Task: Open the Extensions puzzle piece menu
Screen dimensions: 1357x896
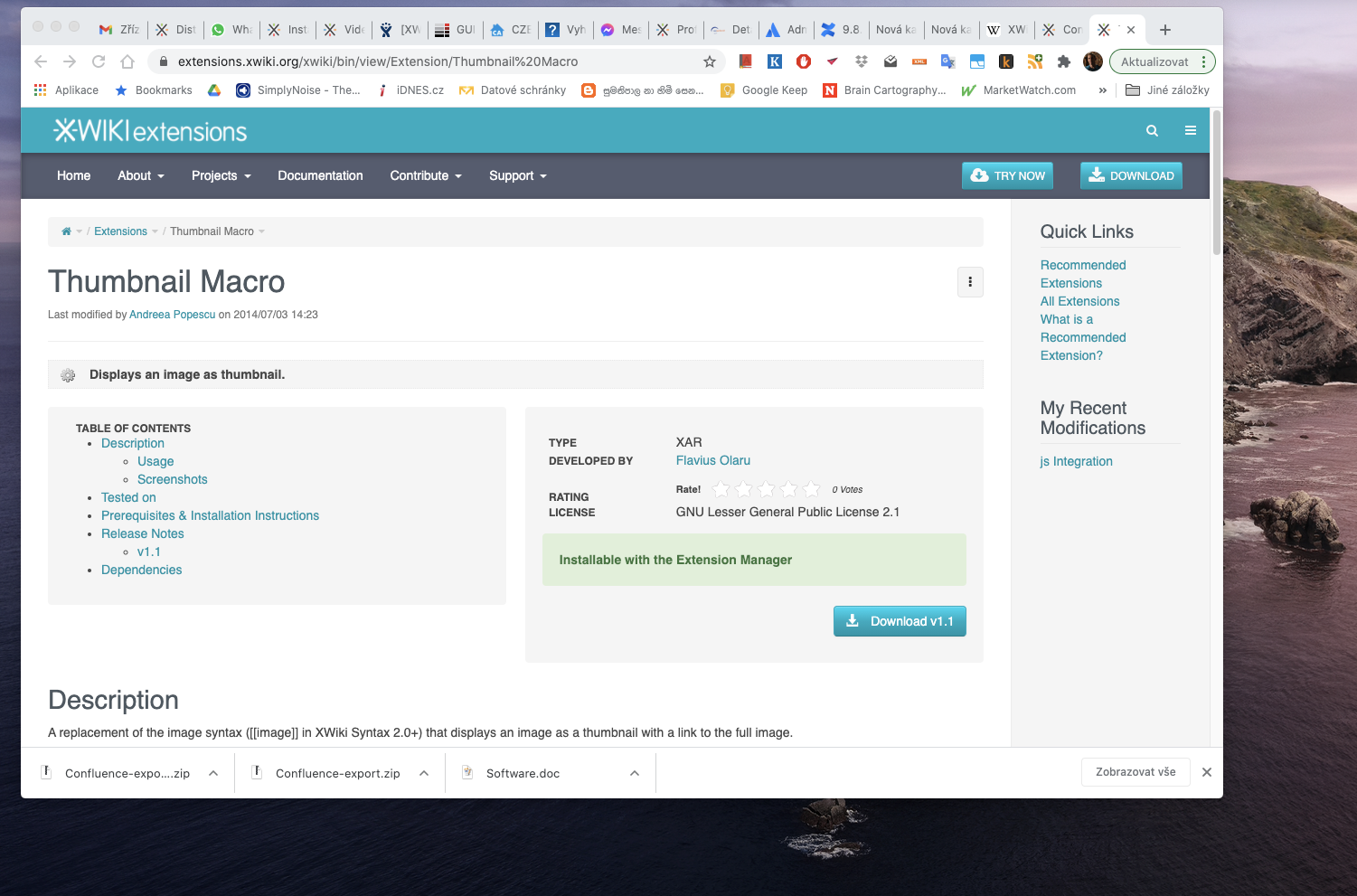Action: 1064,61
